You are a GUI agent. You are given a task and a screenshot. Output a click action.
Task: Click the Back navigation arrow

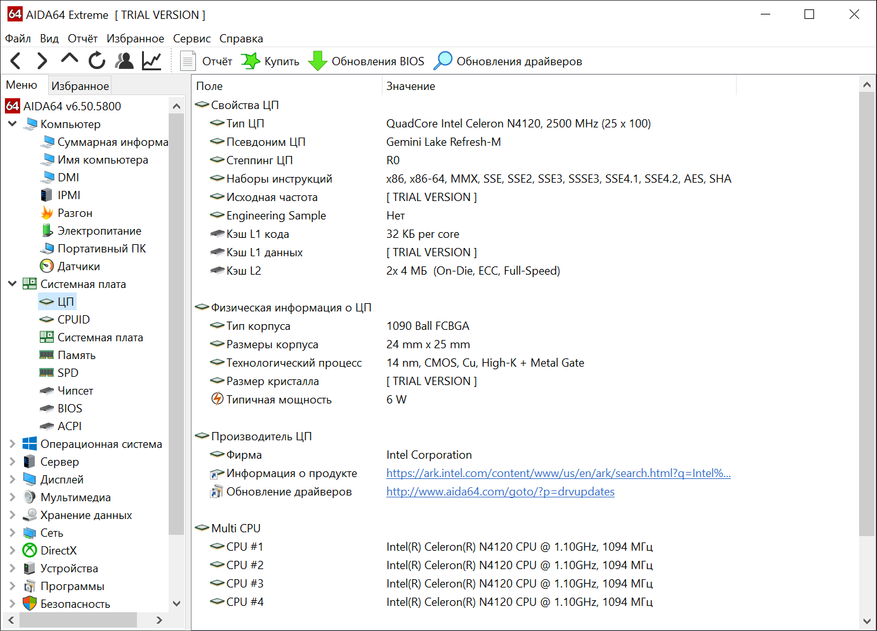coord(16,61)
